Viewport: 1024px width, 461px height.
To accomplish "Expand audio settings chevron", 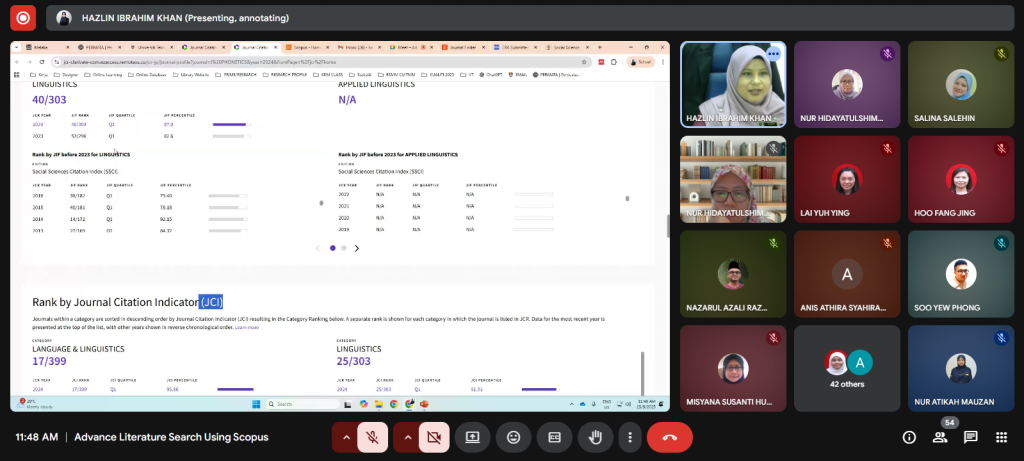I will [x=346, y=437].
